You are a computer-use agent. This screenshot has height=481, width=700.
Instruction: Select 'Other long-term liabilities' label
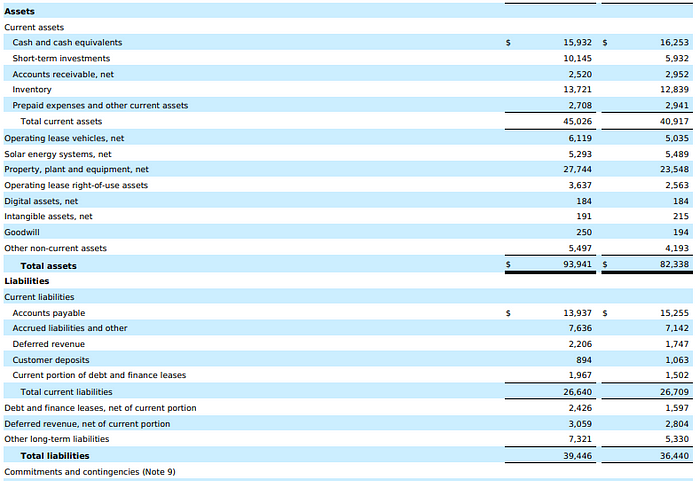point(57,439)
